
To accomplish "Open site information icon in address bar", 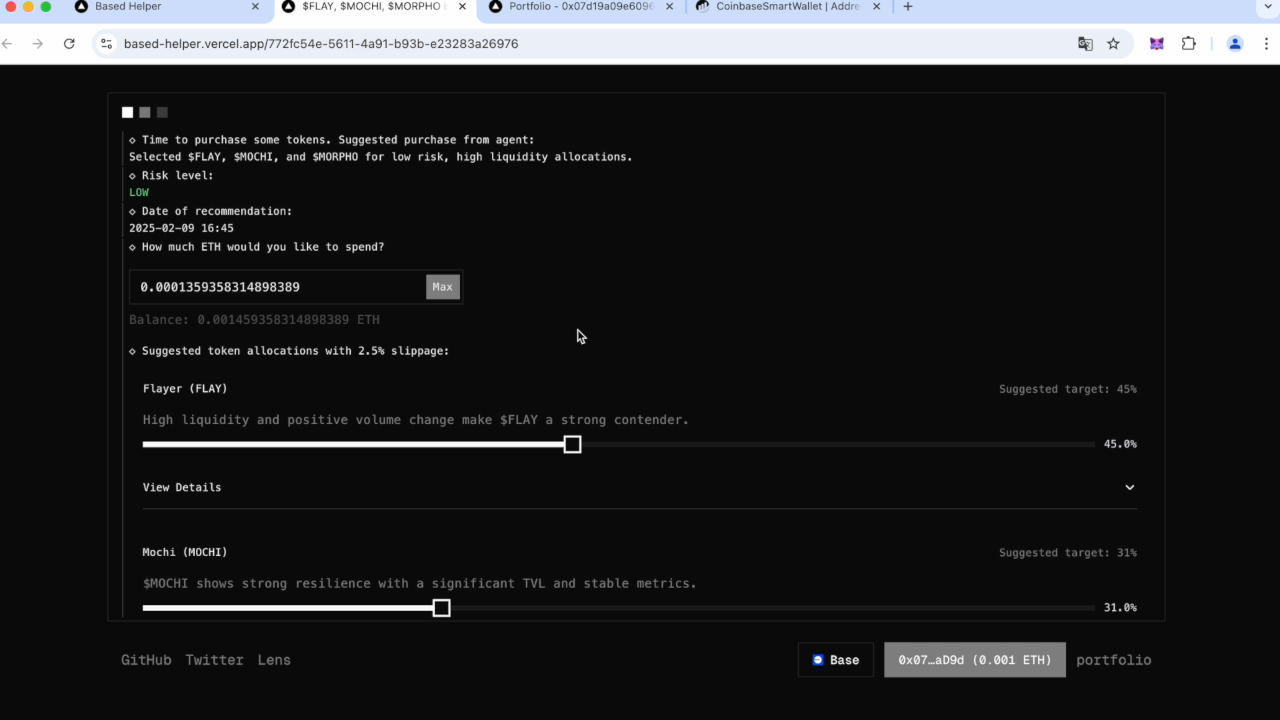I will pyautogui.click(x=107, y=44).
